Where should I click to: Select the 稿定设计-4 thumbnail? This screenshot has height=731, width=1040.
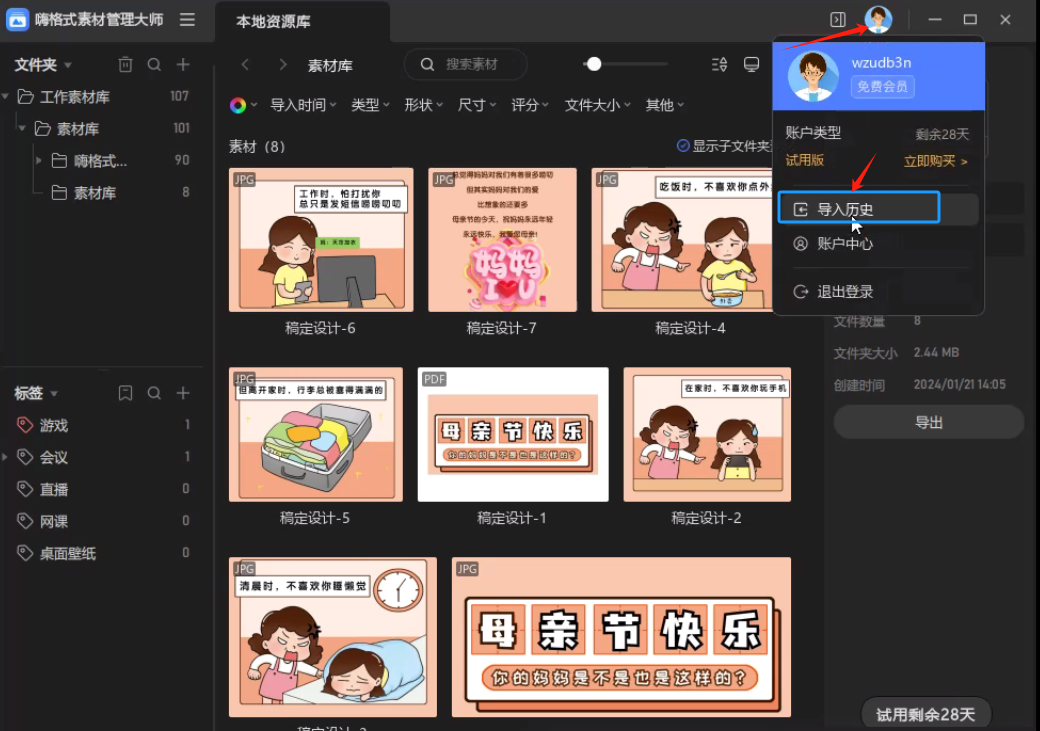pyautogui.click(x=682, y=239)
